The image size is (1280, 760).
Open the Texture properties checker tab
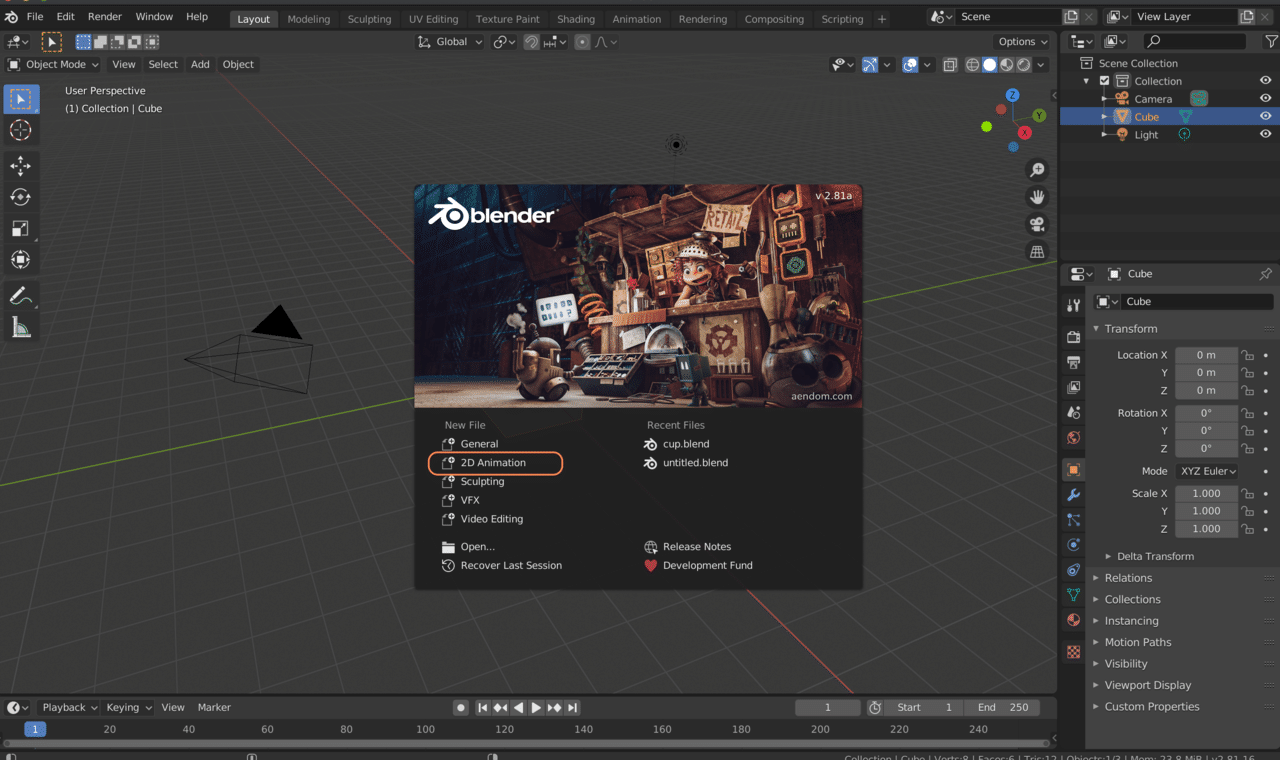click(1074, 652)
